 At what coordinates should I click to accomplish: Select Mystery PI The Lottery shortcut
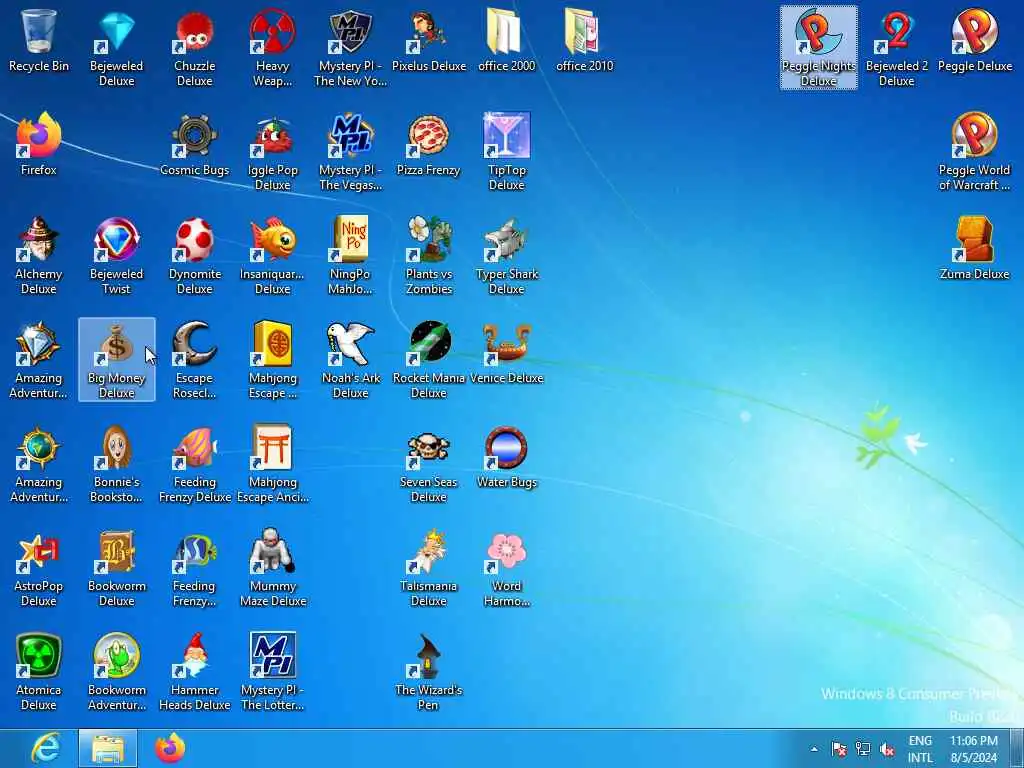(x=272, y=671)
